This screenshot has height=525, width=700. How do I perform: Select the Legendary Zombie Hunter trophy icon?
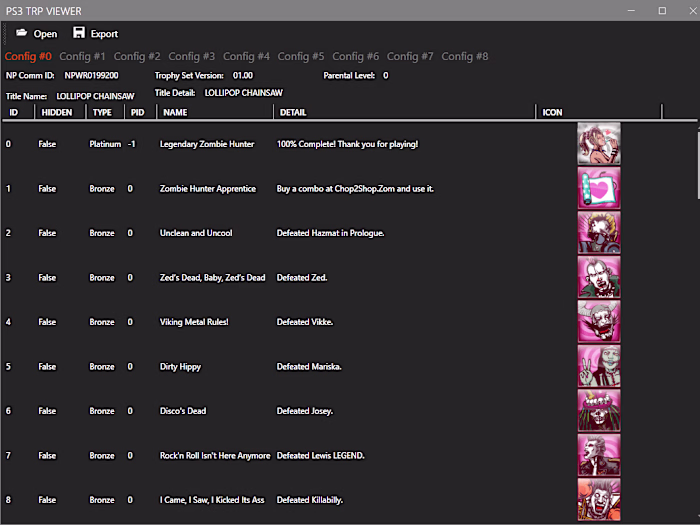[598, 144]
